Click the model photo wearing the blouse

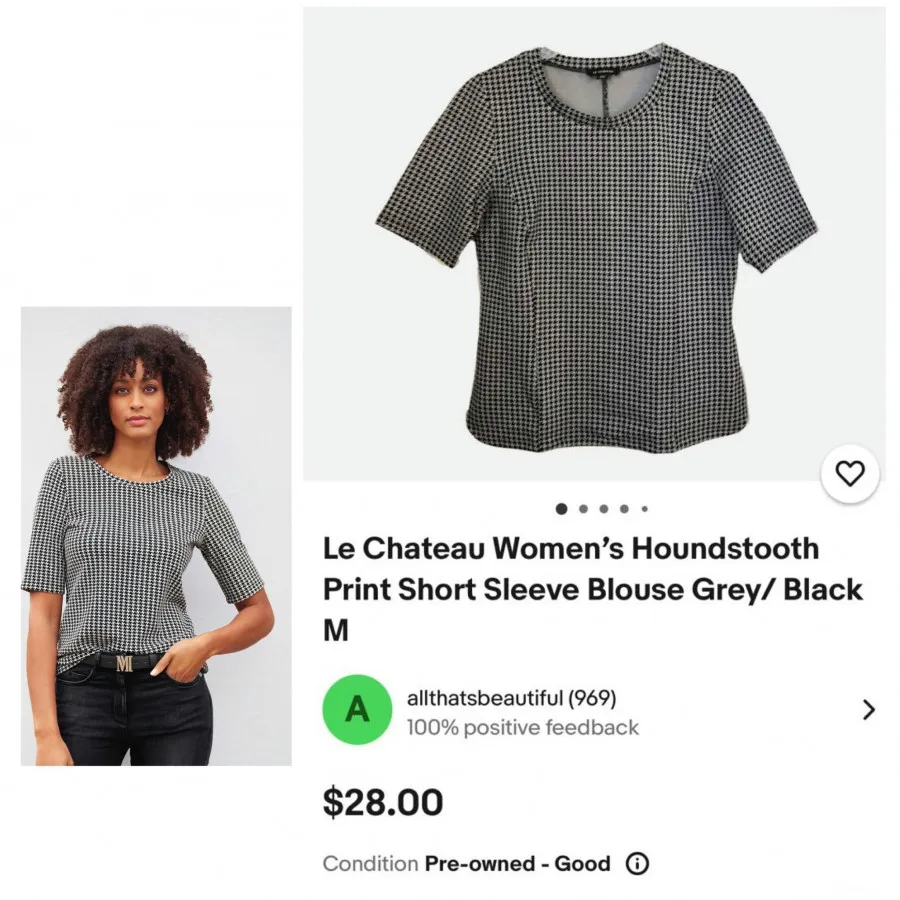click(156, 536)
